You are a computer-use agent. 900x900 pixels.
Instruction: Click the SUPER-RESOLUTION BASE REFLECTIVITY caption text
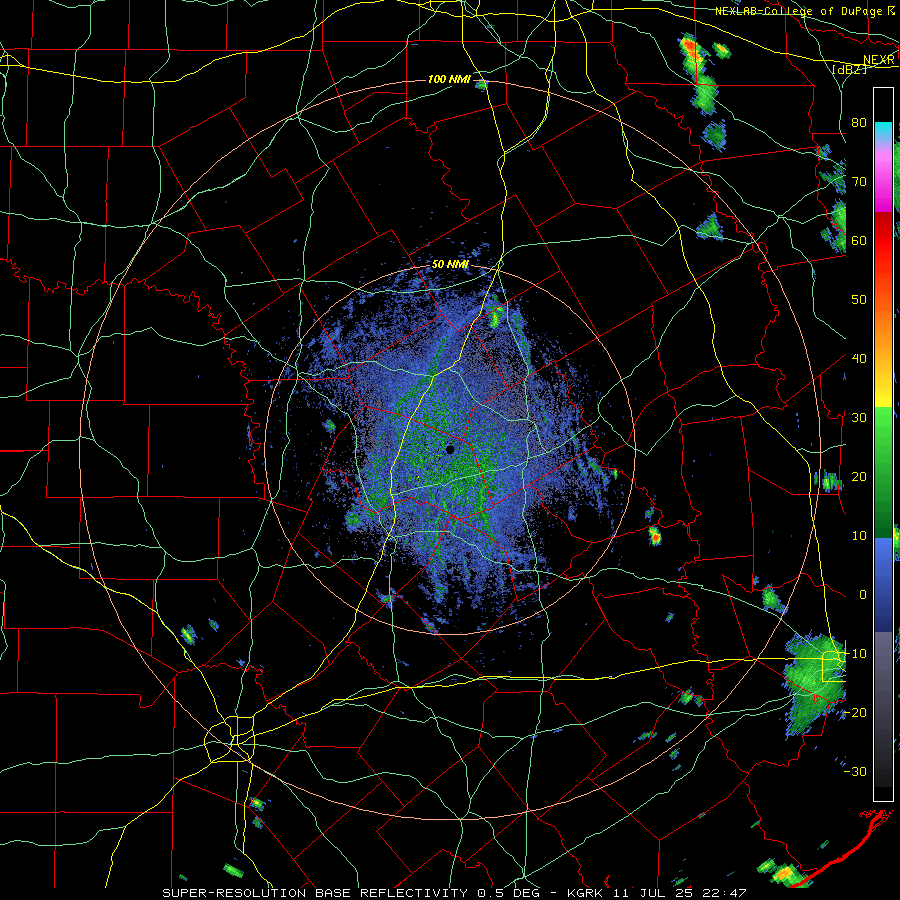click(x=314, y=893)
